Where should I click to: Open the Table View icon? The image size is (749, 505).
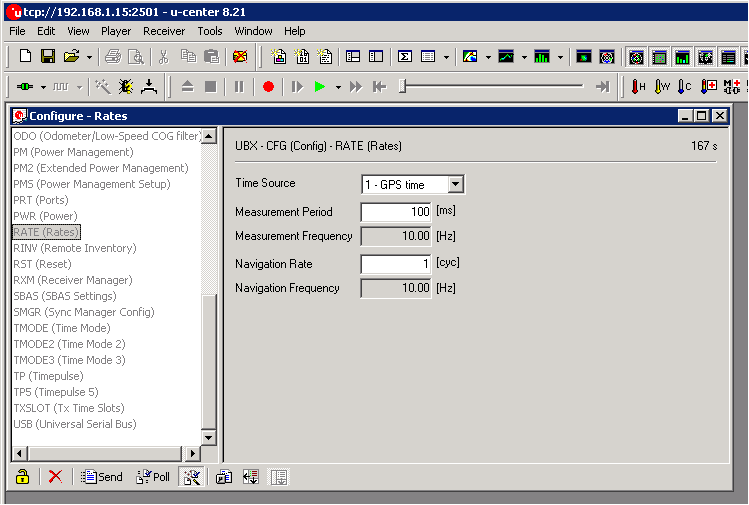(x=428, y=56)
